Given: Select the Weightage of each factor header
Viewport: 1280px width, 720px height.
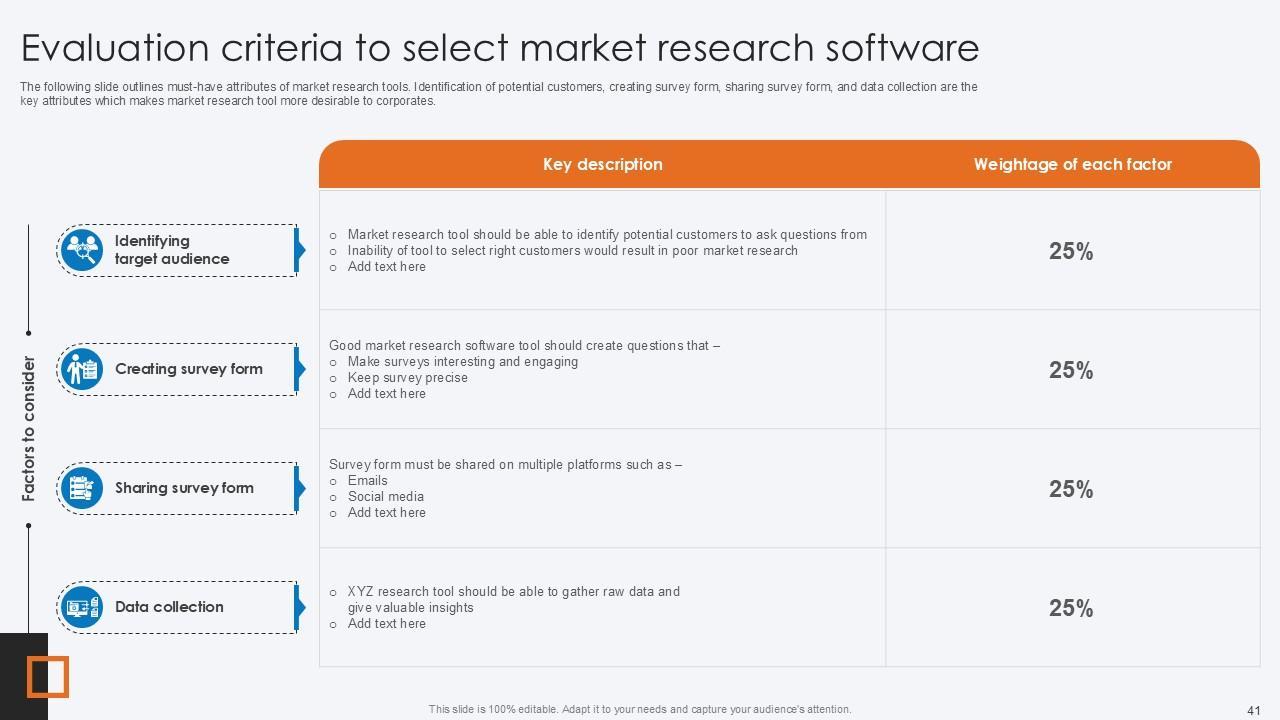Looking at the screenshot, I should tap(1072, 164).
